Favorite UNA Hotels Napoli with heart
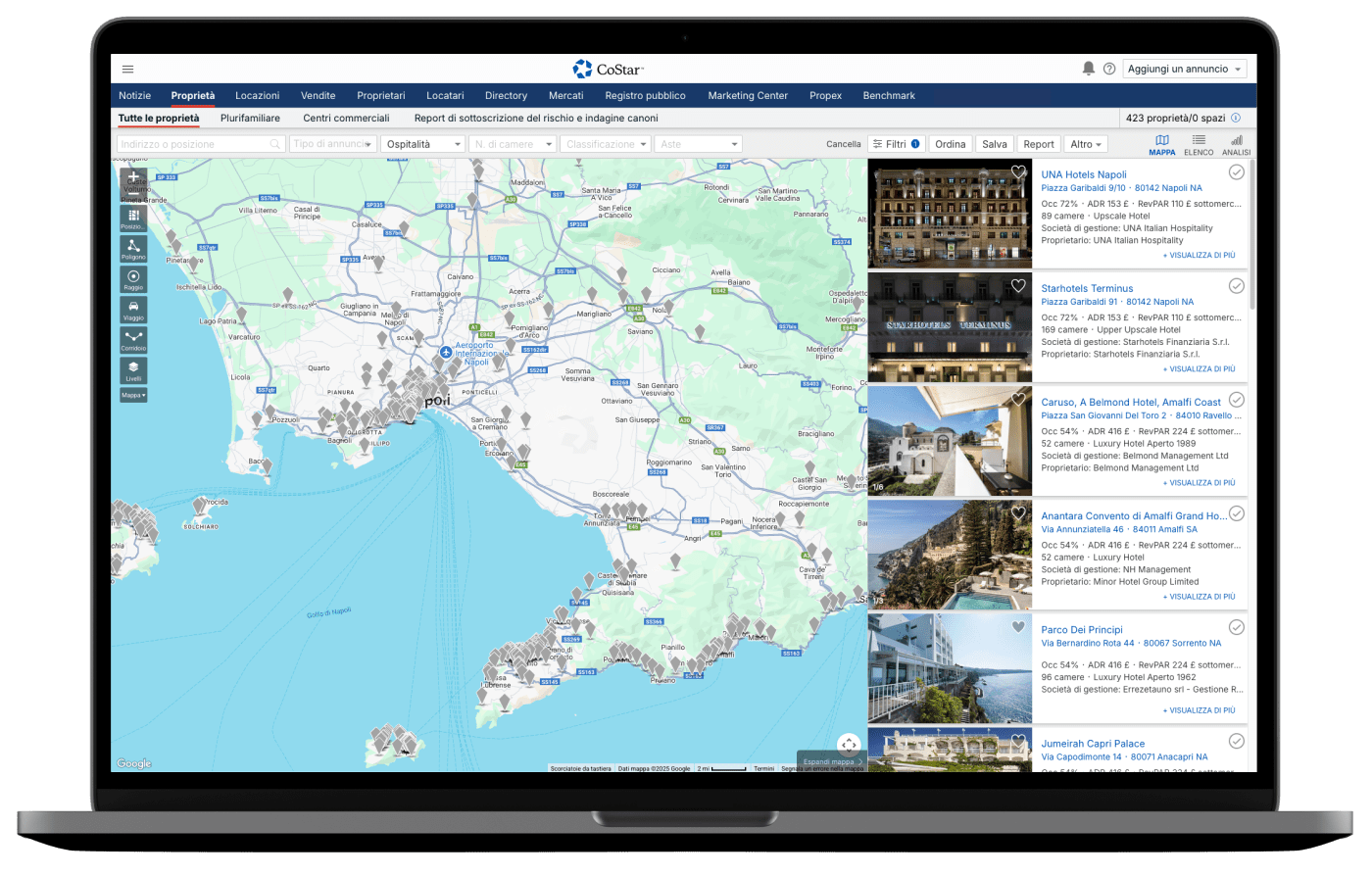Viewport: 1372px width, 876px height. (1018, 172)
